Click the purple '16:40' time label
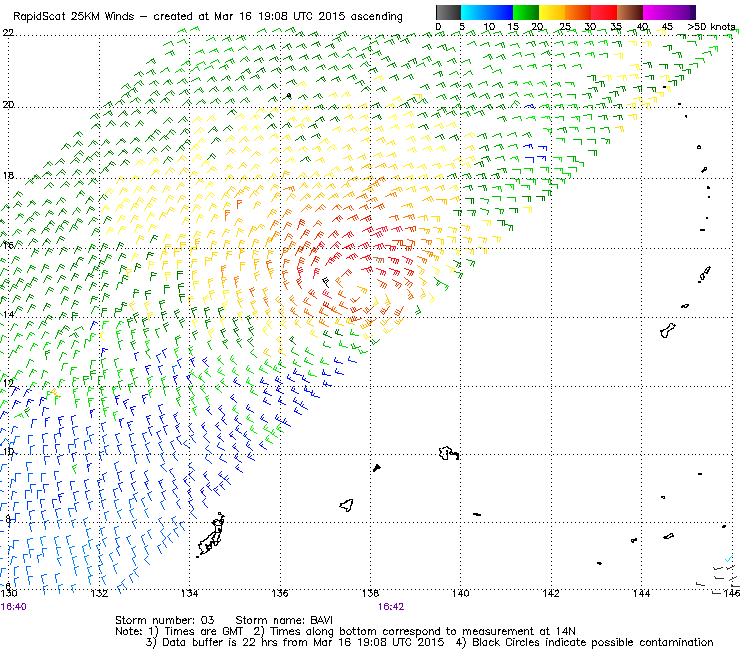The height and width of the screenshot is (650, 740). pyautogui.click(x=13, y=607)
